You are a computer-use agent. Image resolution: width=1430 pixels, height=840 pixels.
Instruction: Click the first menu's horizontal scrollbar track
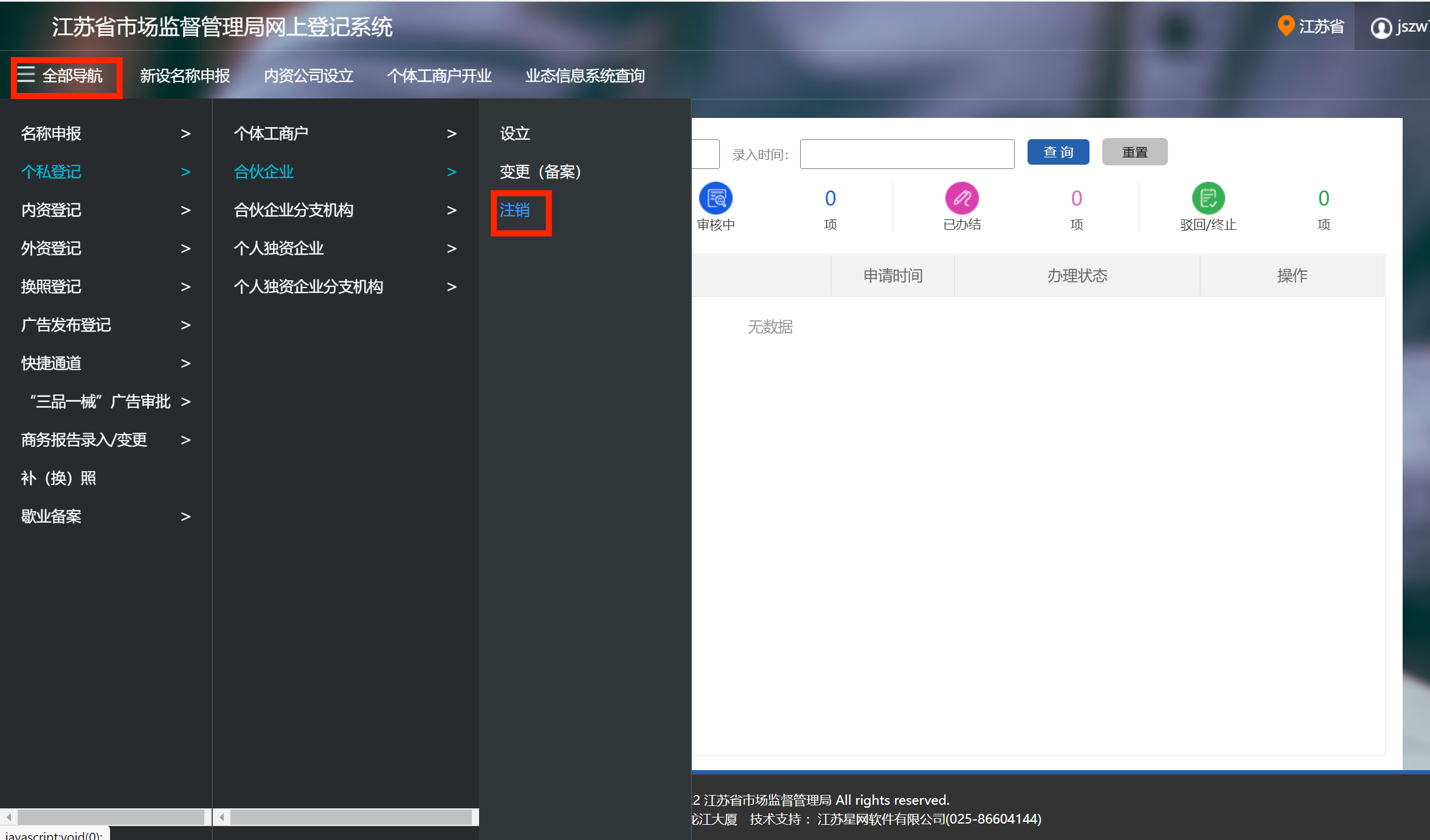pyautogui.click(x=109, y=817)
